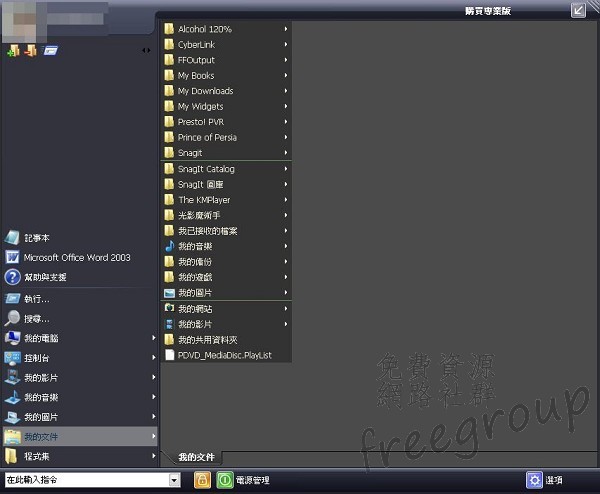Expand arrow next to 程式集
This screenshot has height=494, width=600.
pyautogui.click(x=153, y=456)
